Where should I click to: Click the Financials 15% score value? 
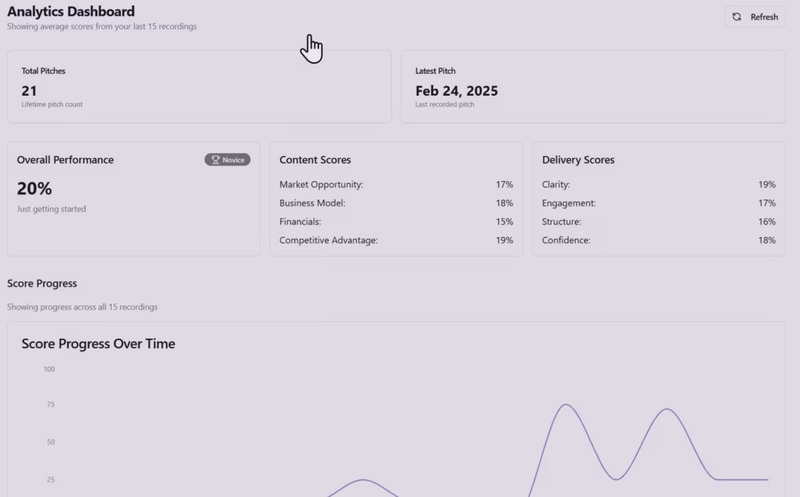tap(504, 222)
